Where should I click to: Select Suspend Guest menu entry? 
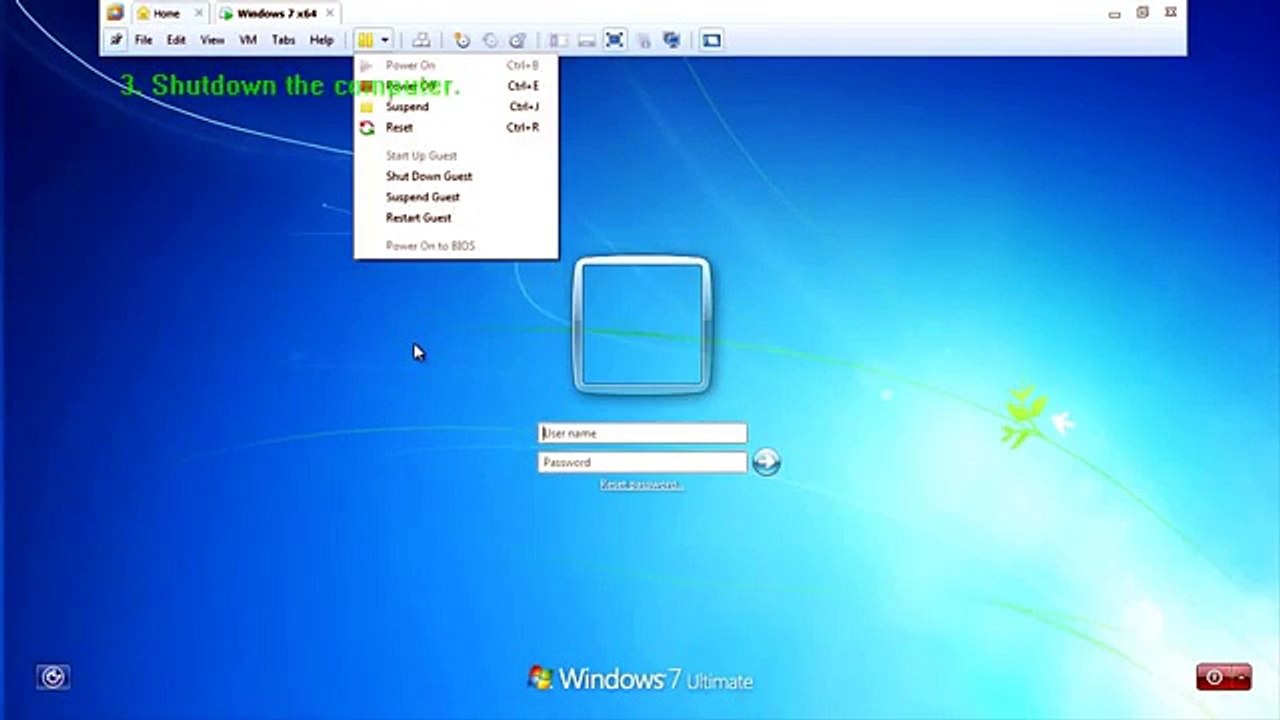pos(456,197)
